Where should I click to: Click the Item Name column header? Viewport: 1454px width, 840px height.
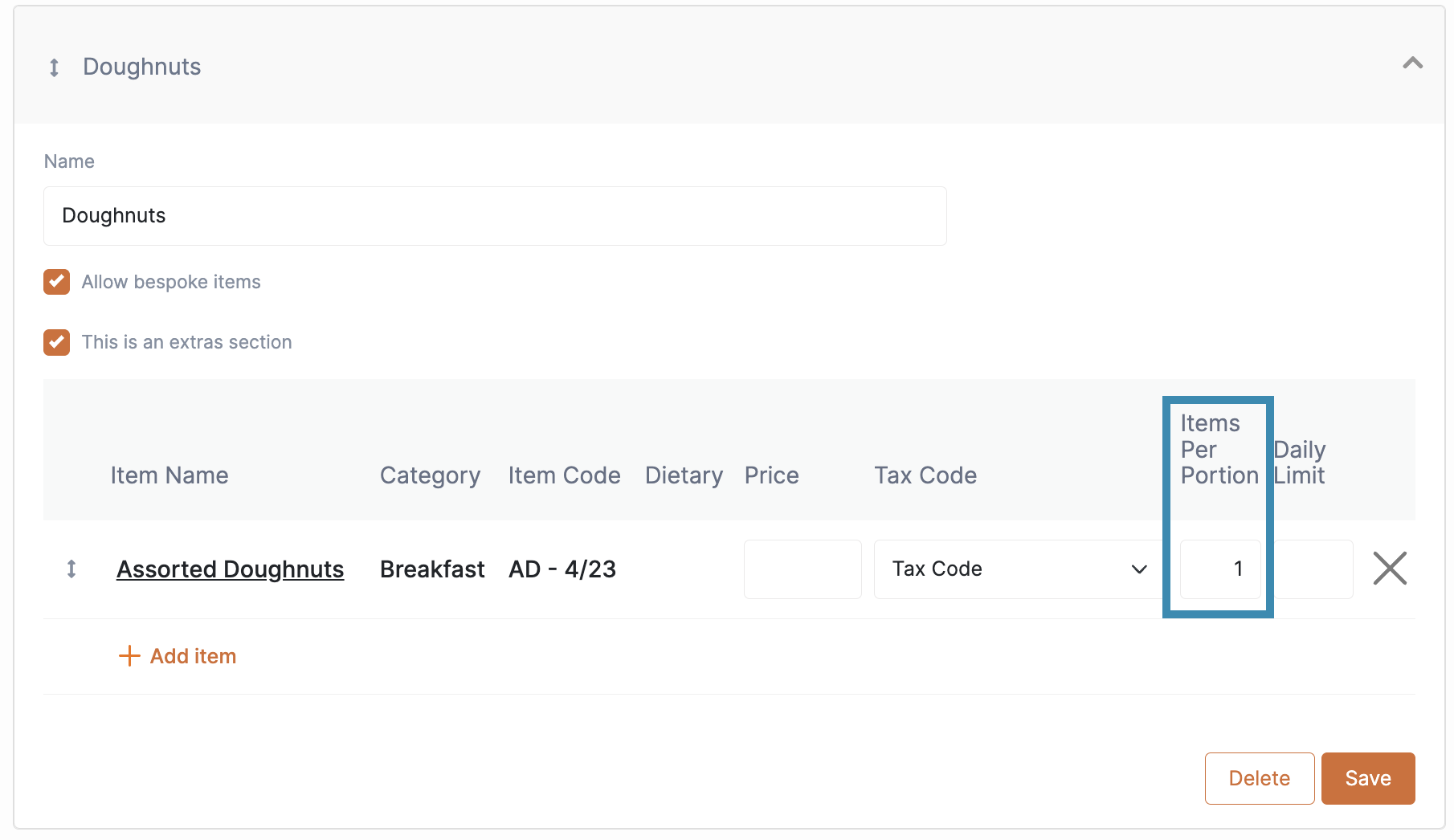pos(169,475)
